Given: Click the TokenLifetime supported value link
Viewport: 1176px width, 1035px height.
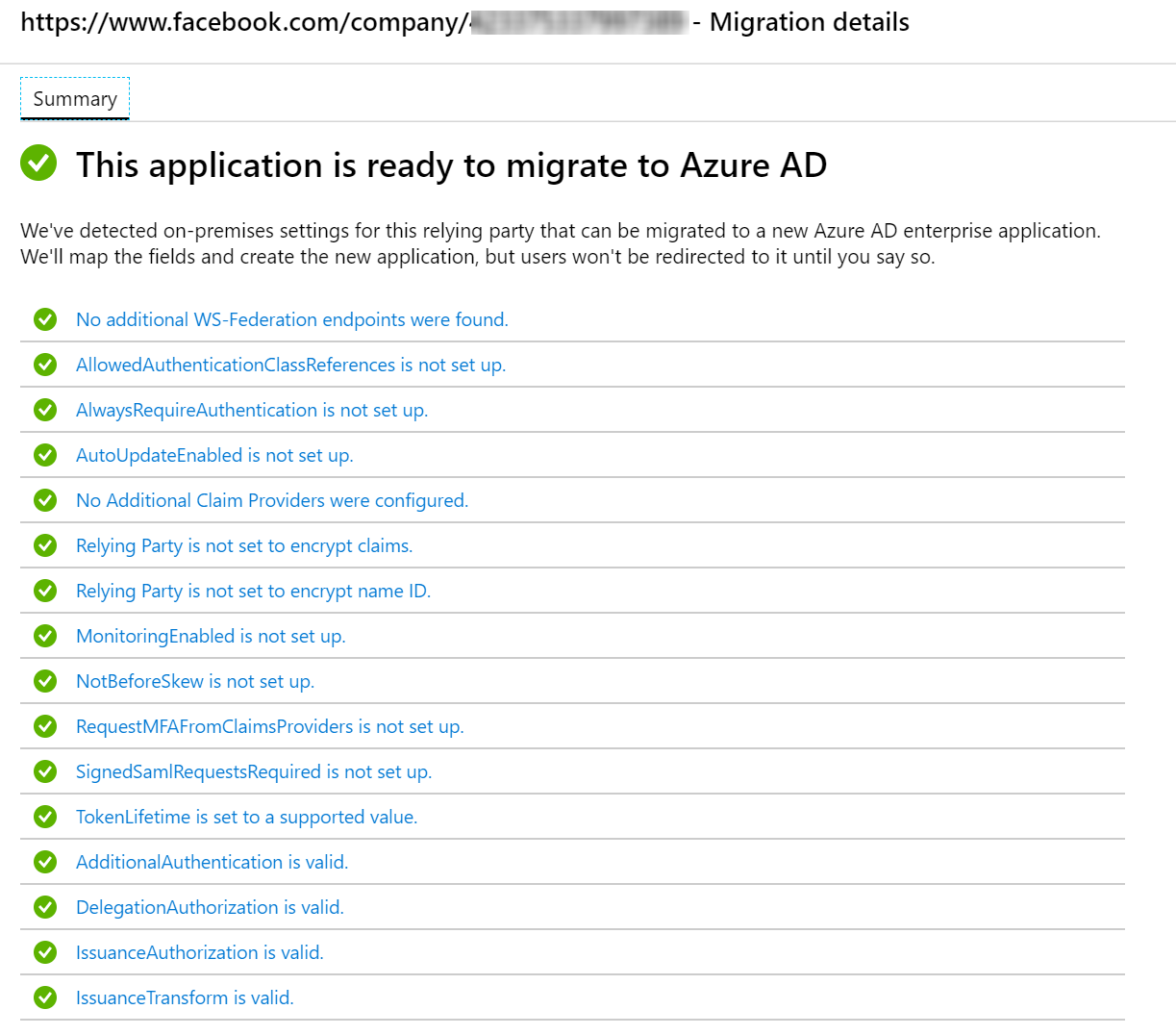Looking at the screenshot, I should [247, 817].
